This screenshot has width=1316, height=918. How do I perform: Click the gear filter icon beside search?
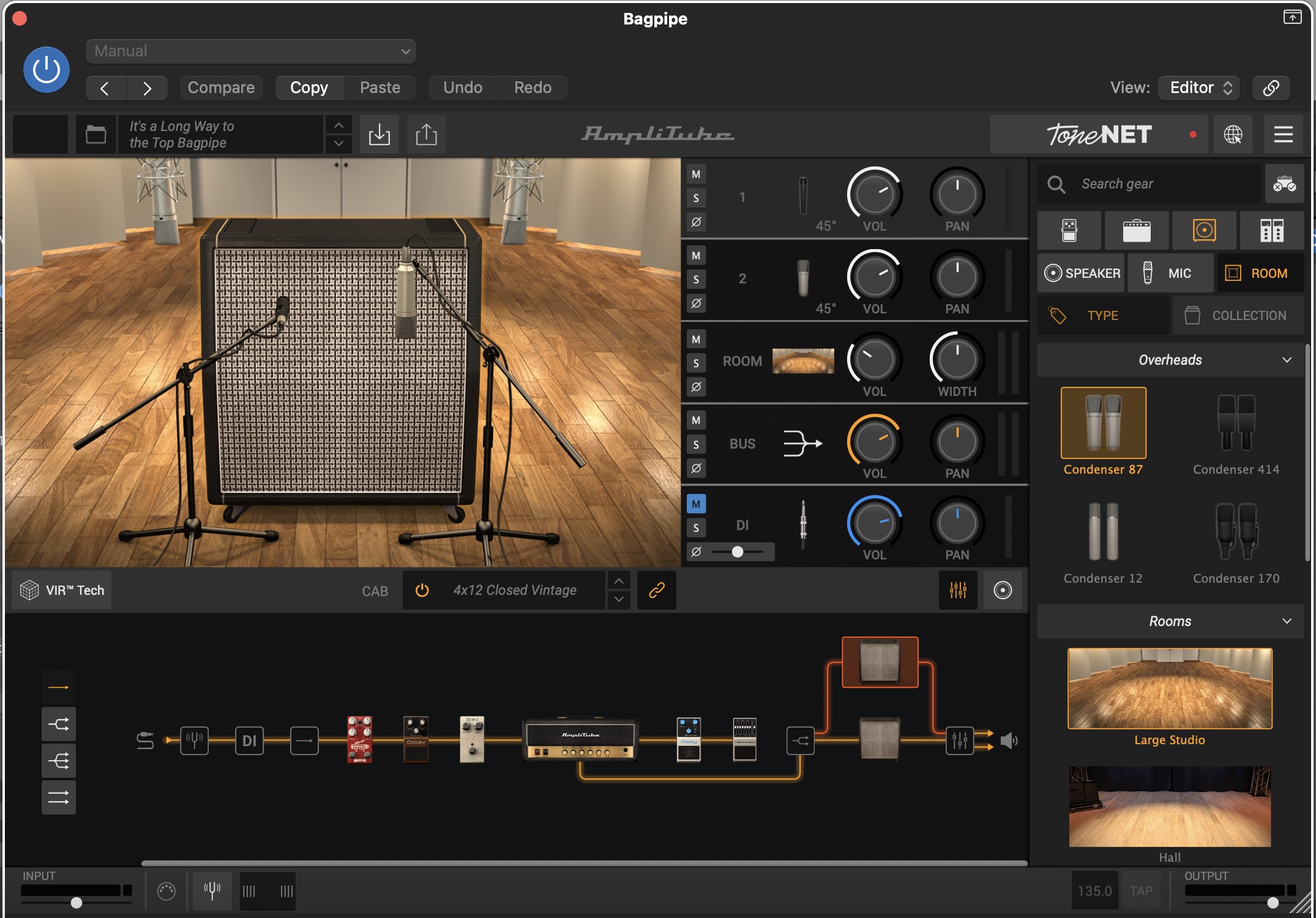(1284, 184)
